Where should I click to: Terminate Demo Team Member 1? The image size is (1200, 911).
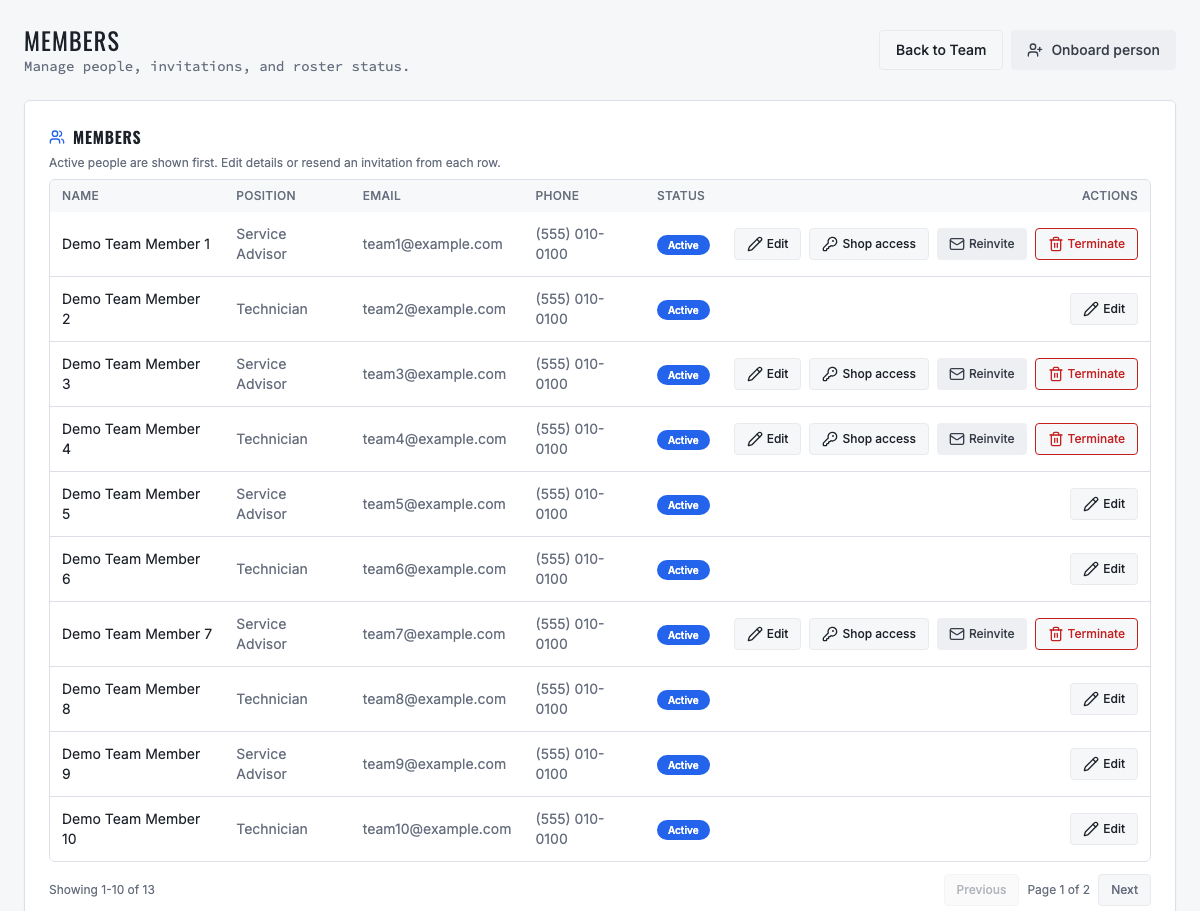(x=1086, y=244)
